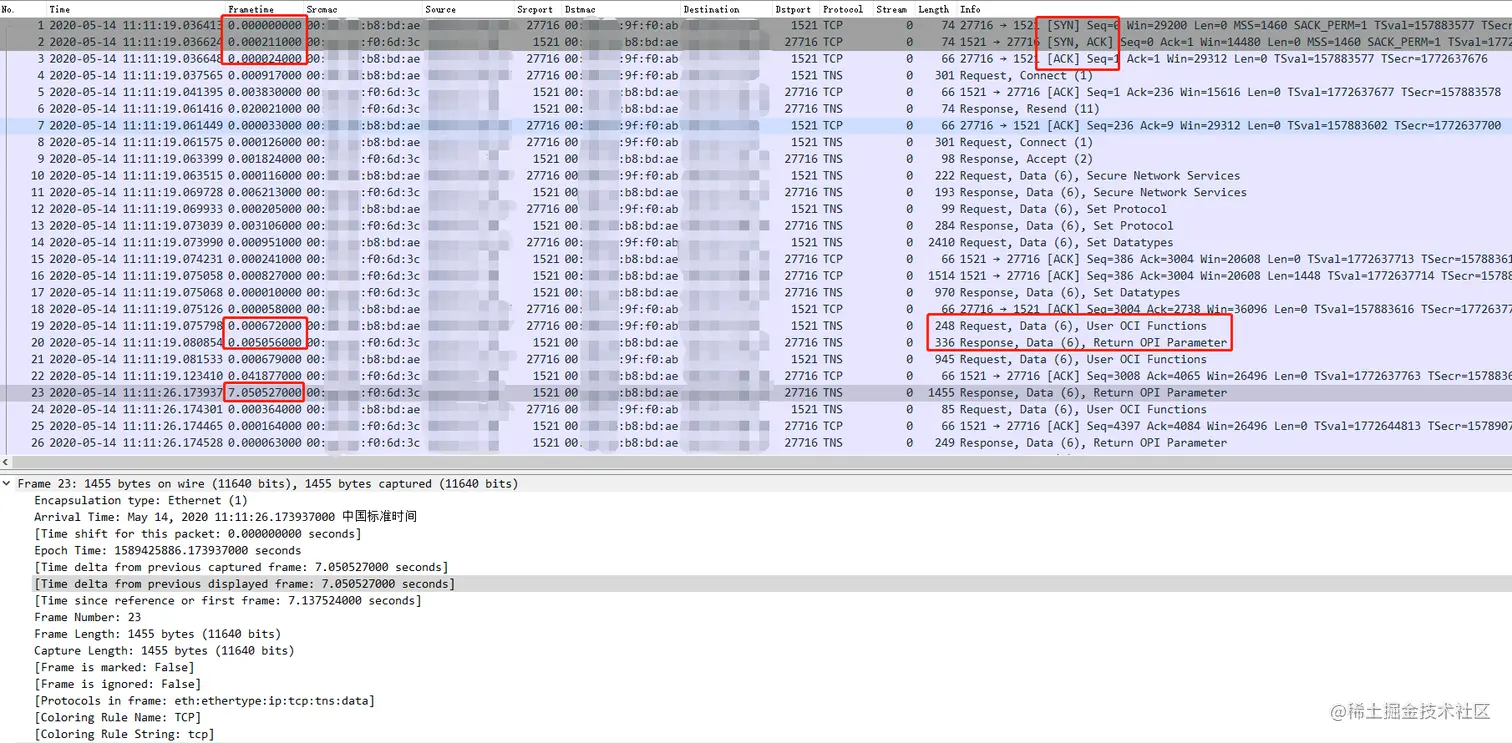
Task: Click the 'Frame Length: 1455 bytes' line
Action: (x=157, y=634)
